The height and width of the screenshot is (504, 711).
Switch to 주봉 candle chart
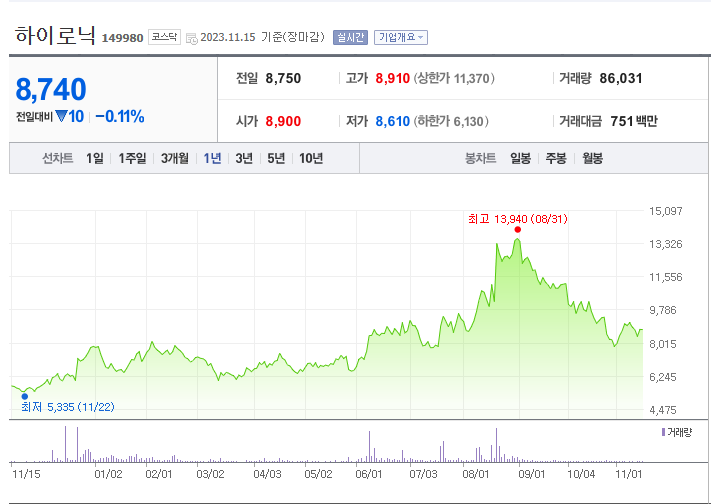pos(556,158)
